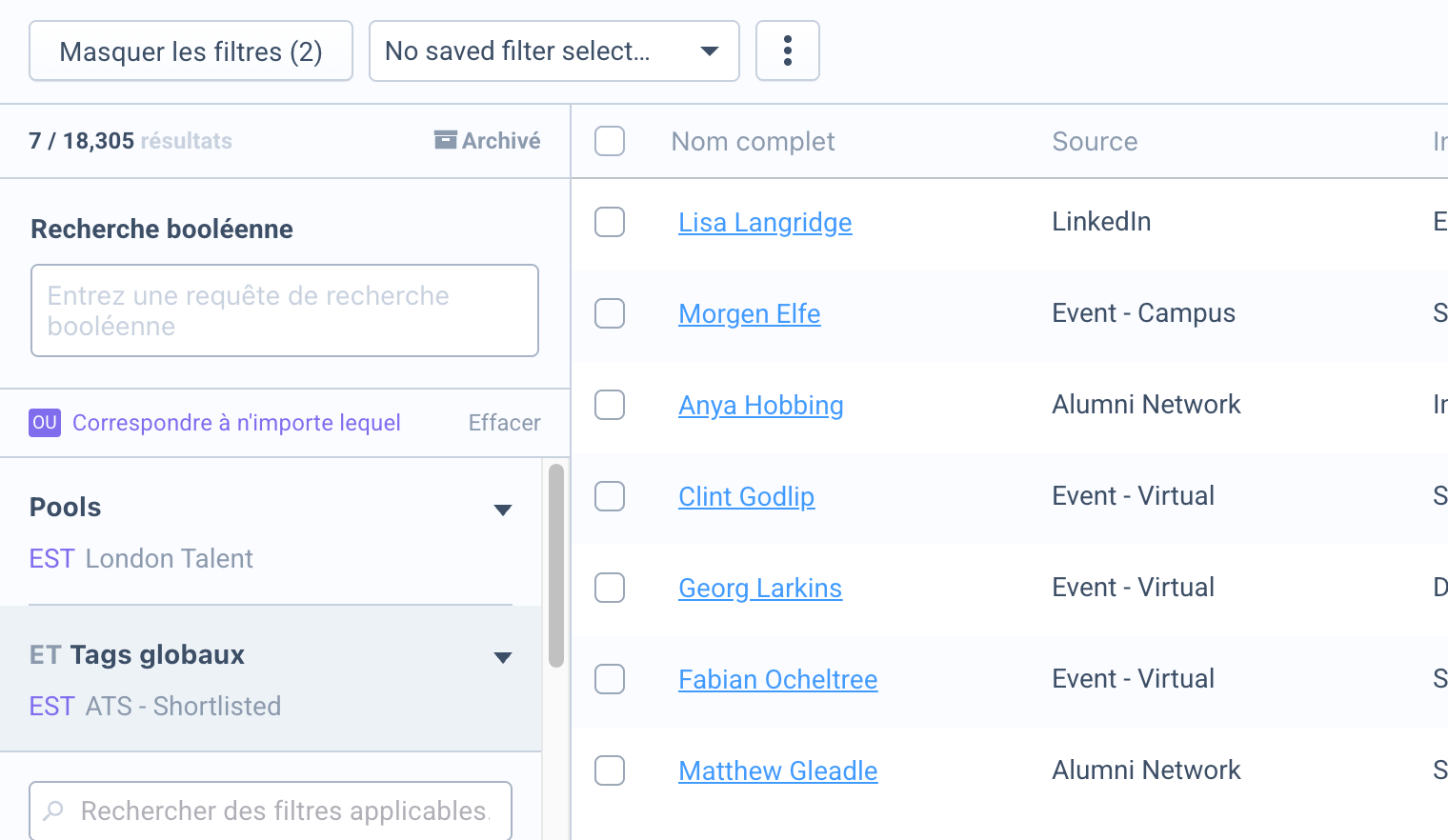Click the Event - Campus source cell
Screen dimensions: 1448x840
(x=1144, y=313)
